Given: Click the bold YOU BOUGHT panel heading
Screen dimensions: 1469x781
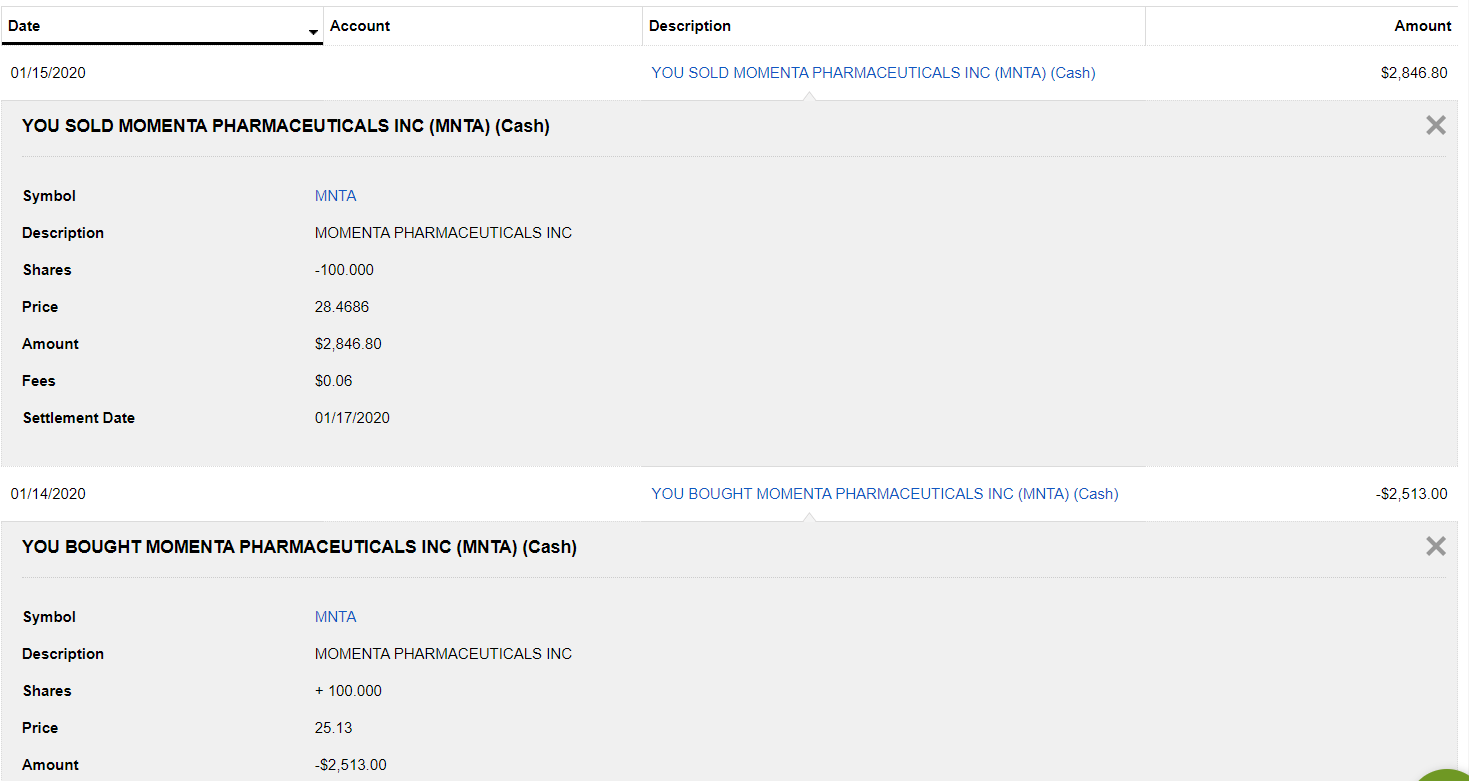Looking at the screenshot, I should point(299,547).
